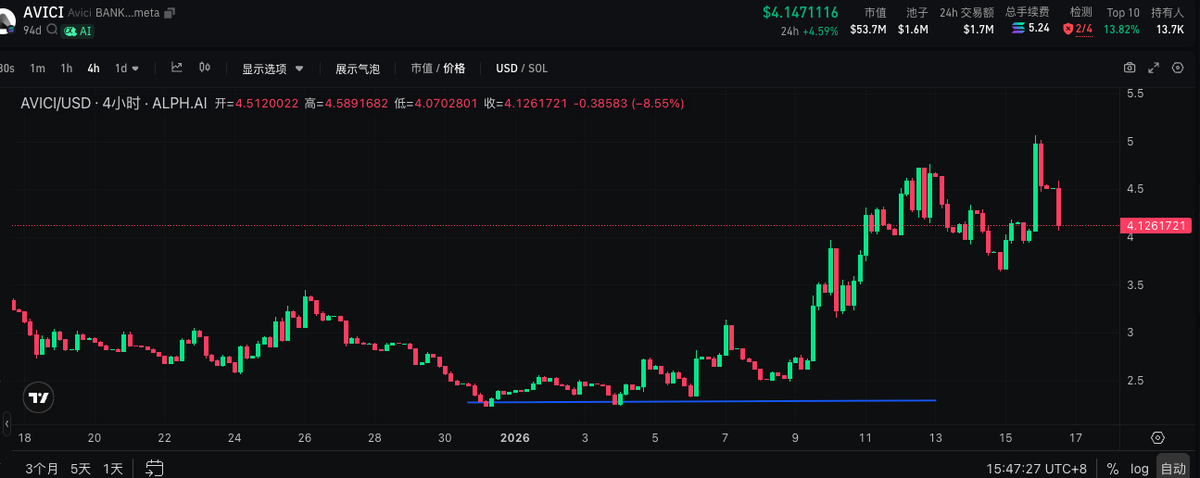Click the AVICI/USD · 4小时 chart legend title
The height and width of the screenshot is (478, 1200).
click(114, 103)
